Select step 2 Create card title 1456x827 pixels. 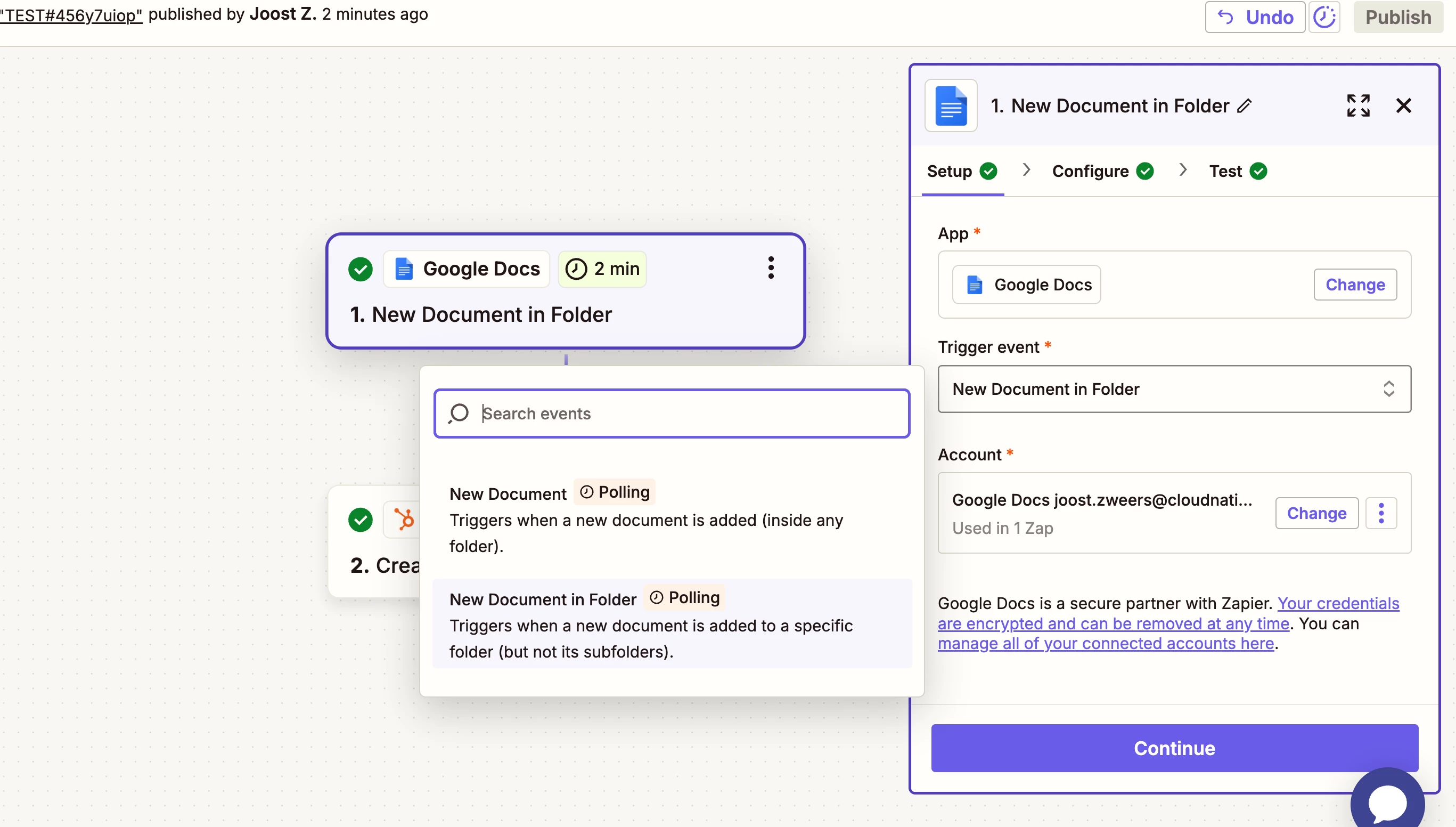point(385,565)
